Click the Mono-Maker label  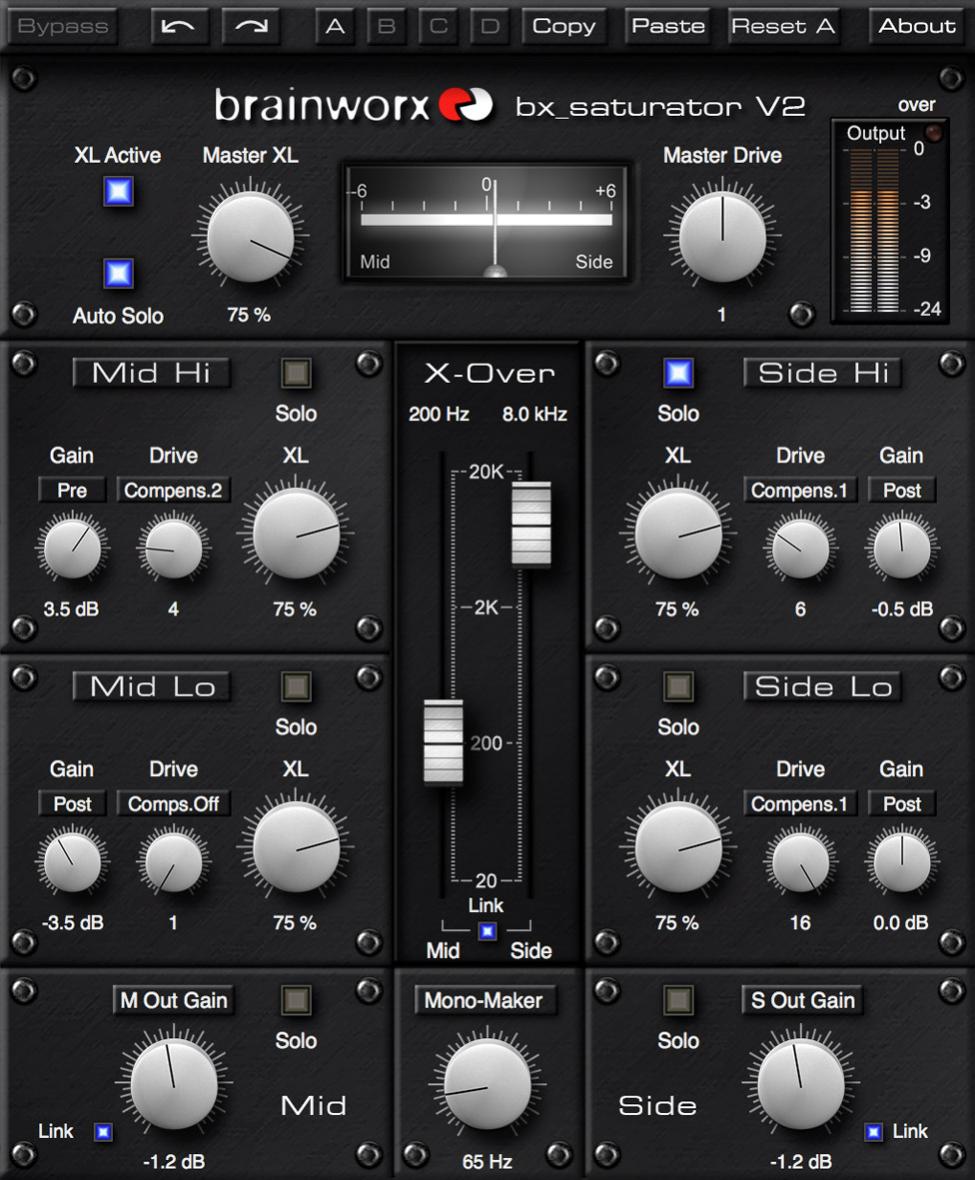point(484,1000)
